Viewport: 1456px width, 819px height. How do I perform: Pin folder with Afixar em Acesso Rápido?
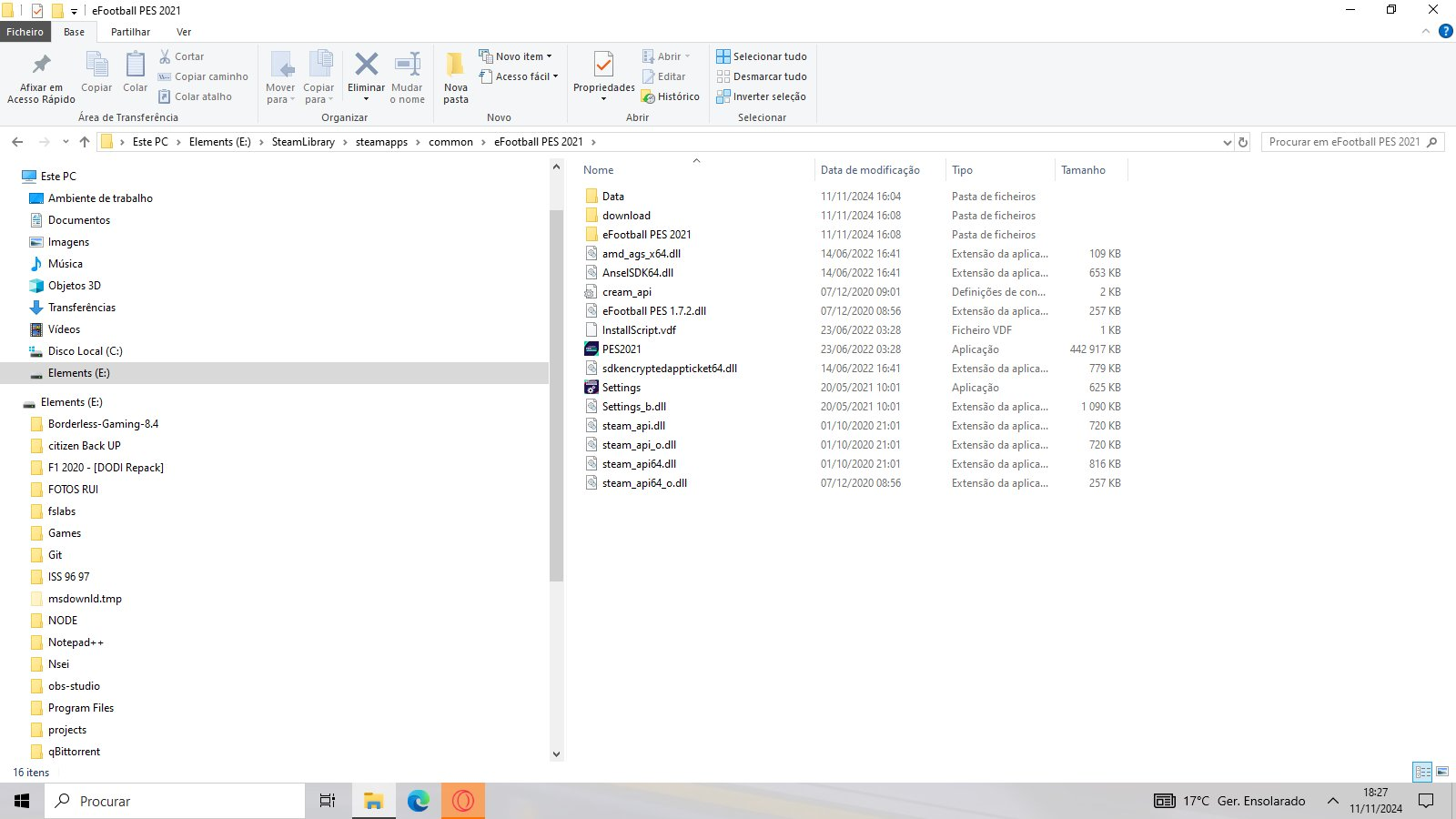(x=41, y=78)
